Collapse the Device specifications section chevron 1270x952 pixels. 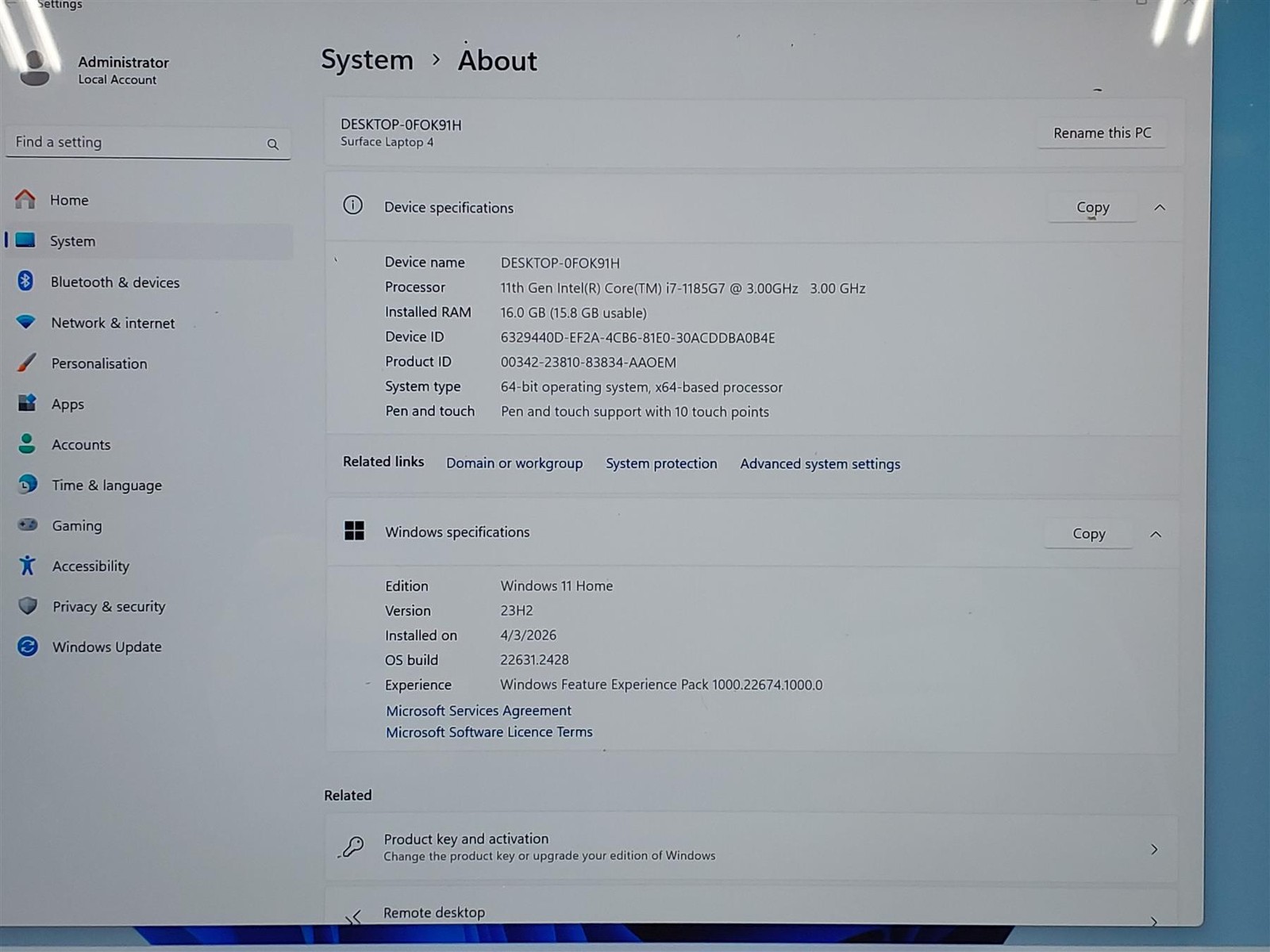pos(1160,208)
